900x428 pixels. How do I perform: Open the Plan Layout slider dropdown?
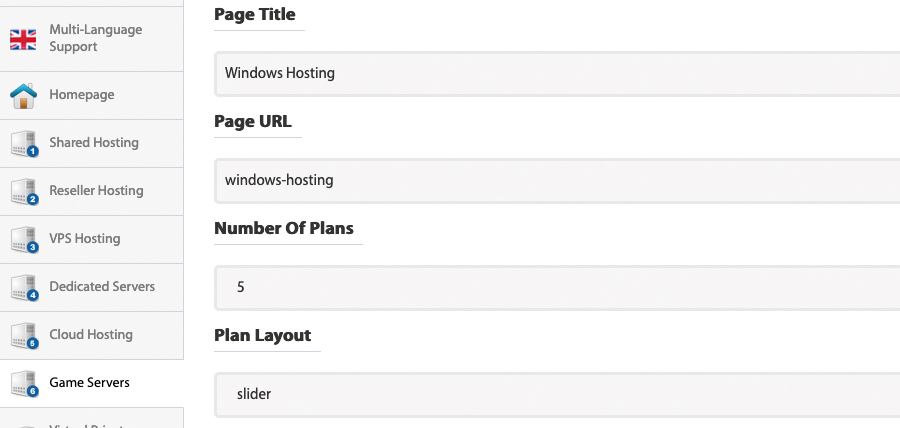tap(557, 395)
